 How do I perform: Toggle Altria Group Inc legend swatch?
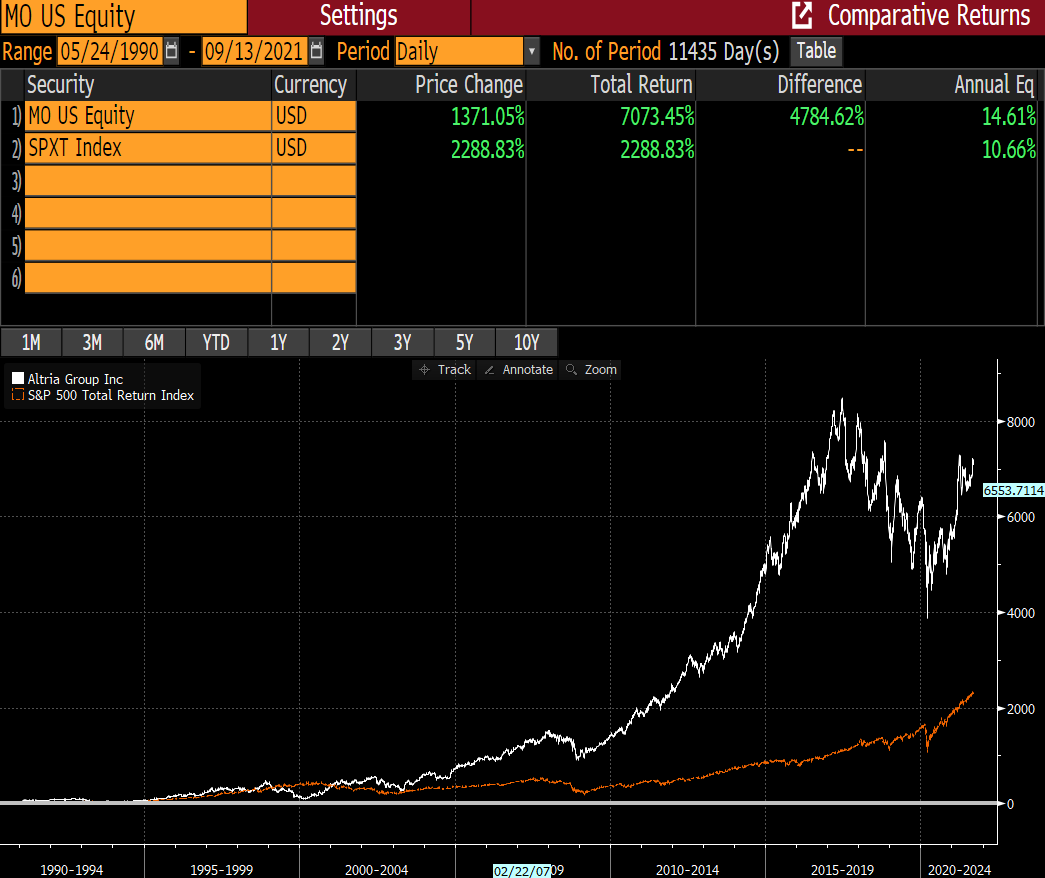[18, 379]
